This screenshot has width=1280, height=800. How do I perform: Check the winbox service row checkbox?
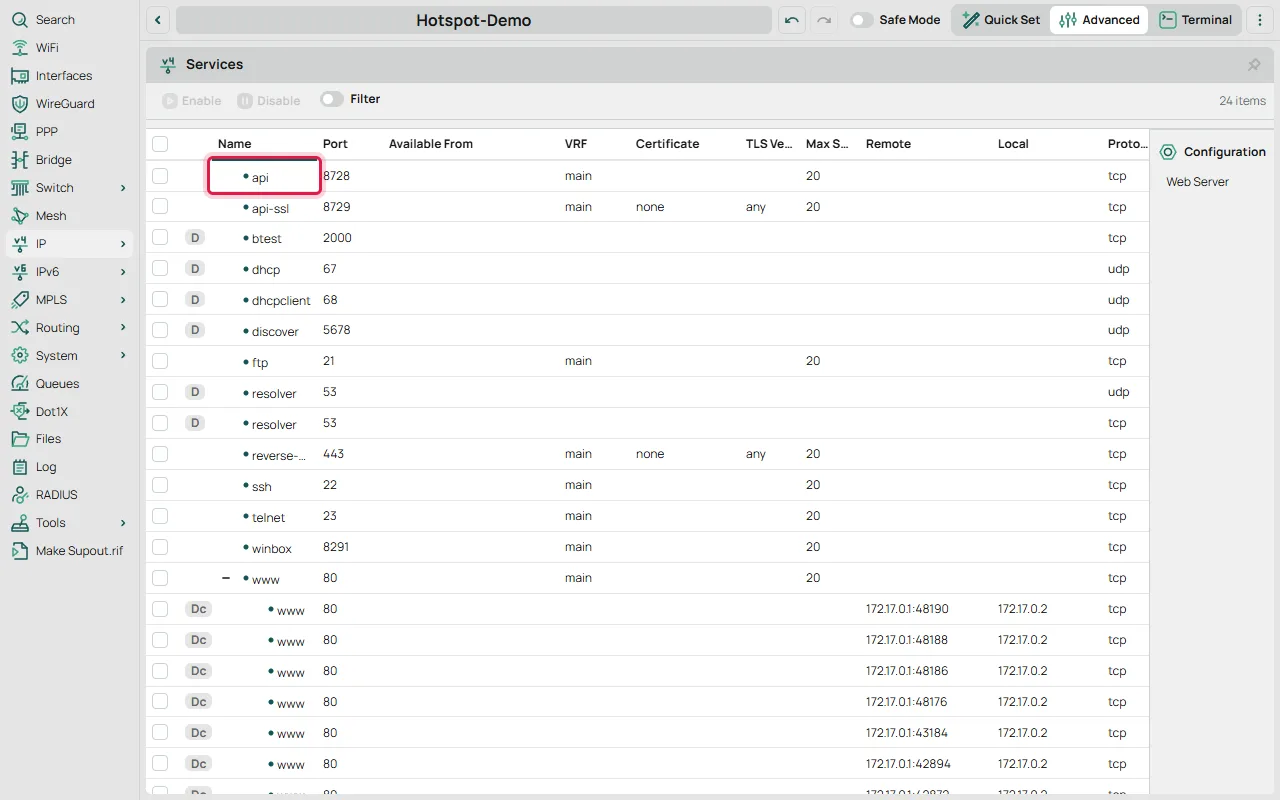[x=160, y=547]
